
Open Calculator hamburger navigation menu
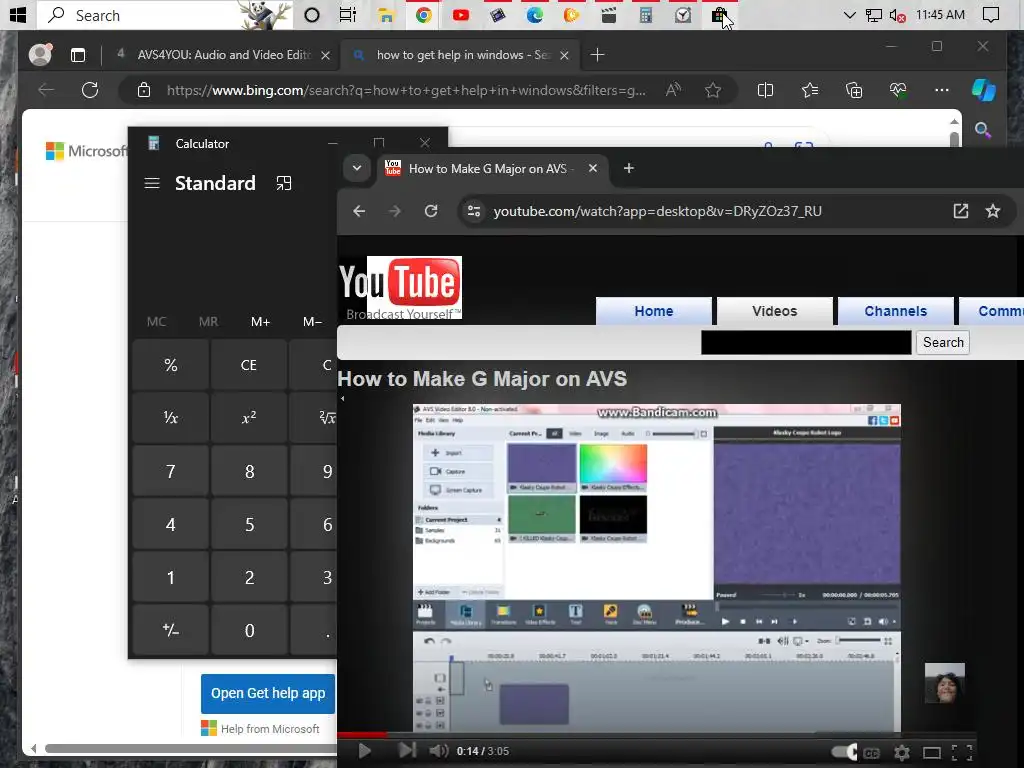pyautogui.click(x=152, y=184)
